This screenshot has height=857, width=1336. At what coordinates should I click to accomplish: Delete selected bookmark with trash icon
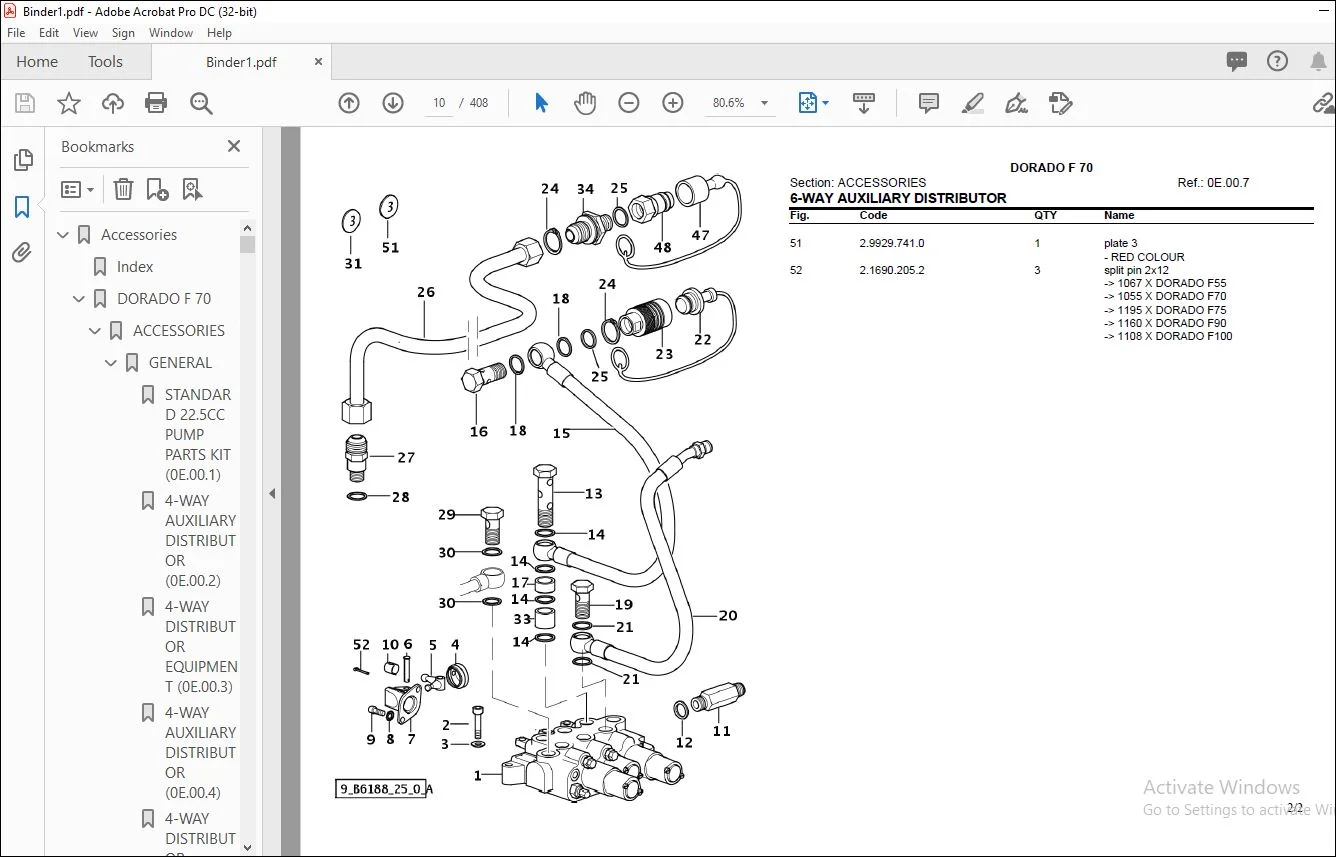point(123,189)
